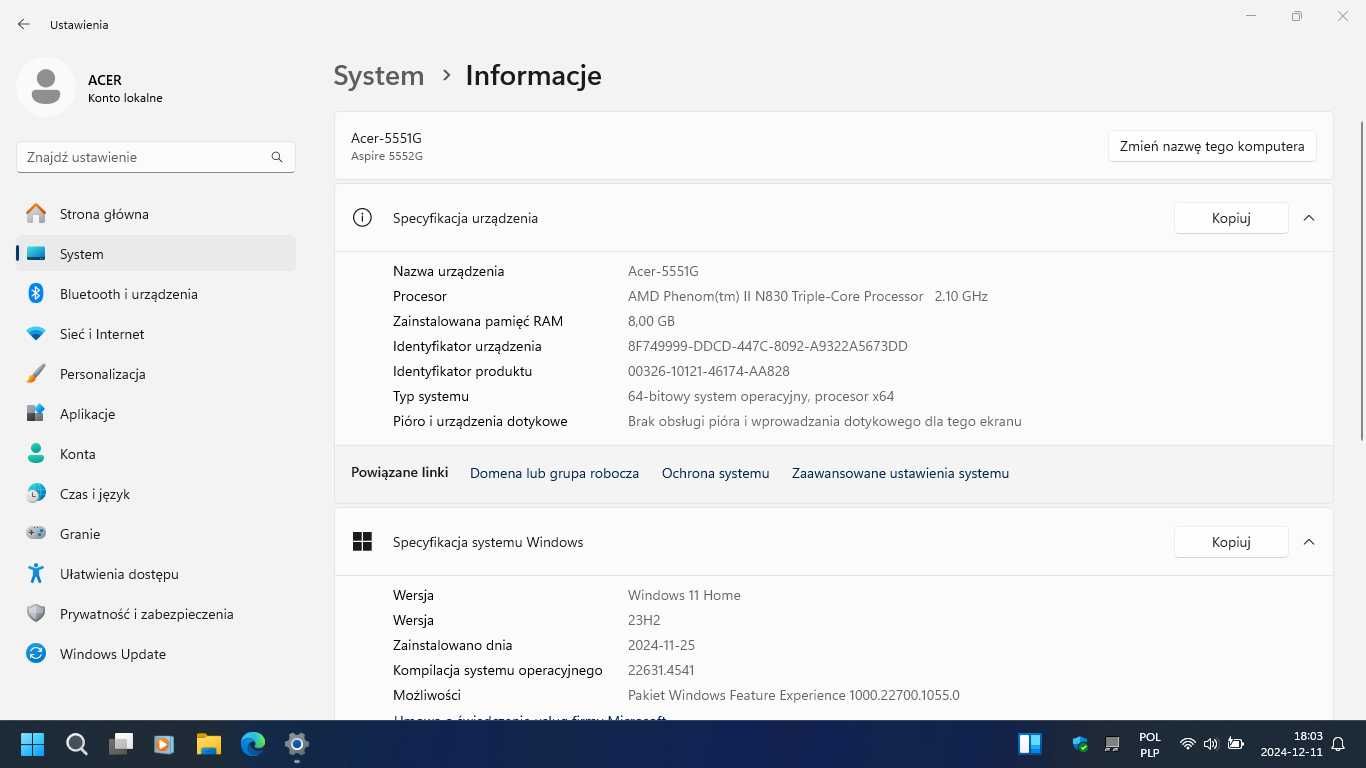1366x768 pixels.
Task: Go to Sieć i Internet settings
Action: click(156, 333)
